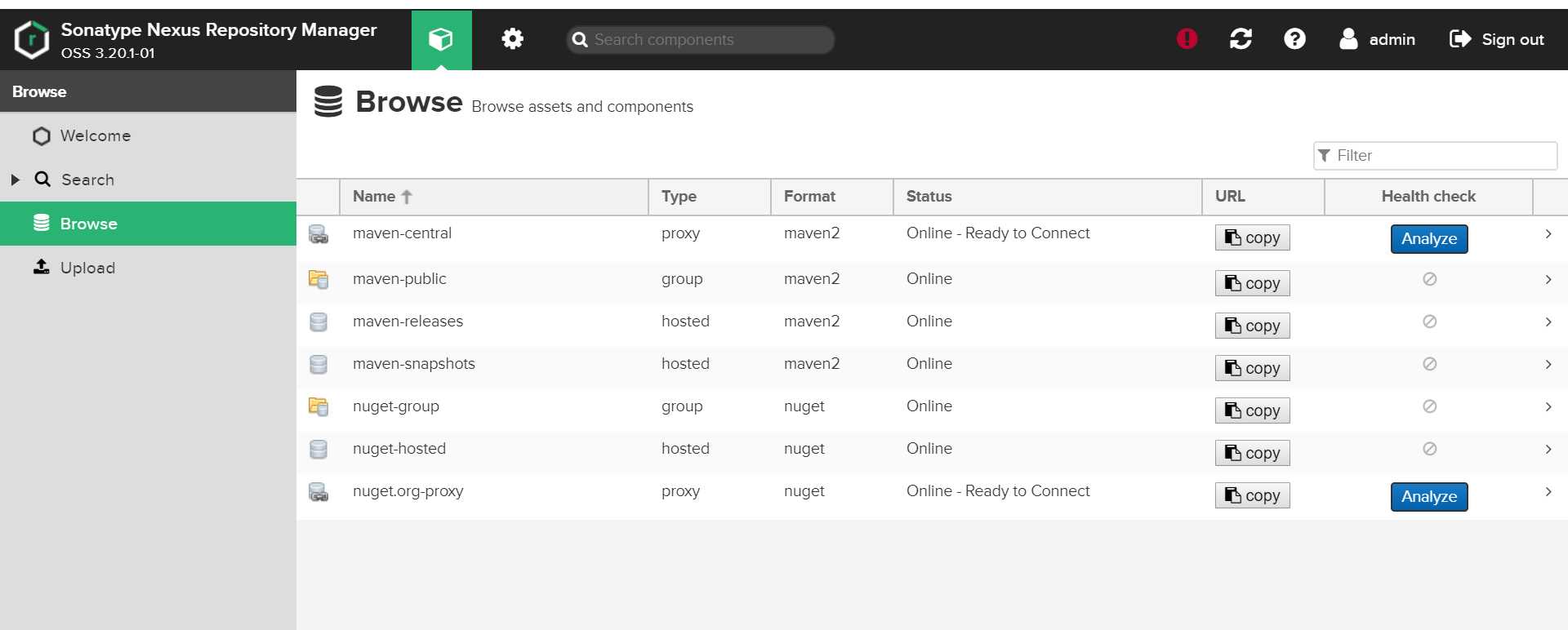1568x630 pixels.
Task: Click the disabled health check icon for nuget-group
Action: coord(1429,406)
